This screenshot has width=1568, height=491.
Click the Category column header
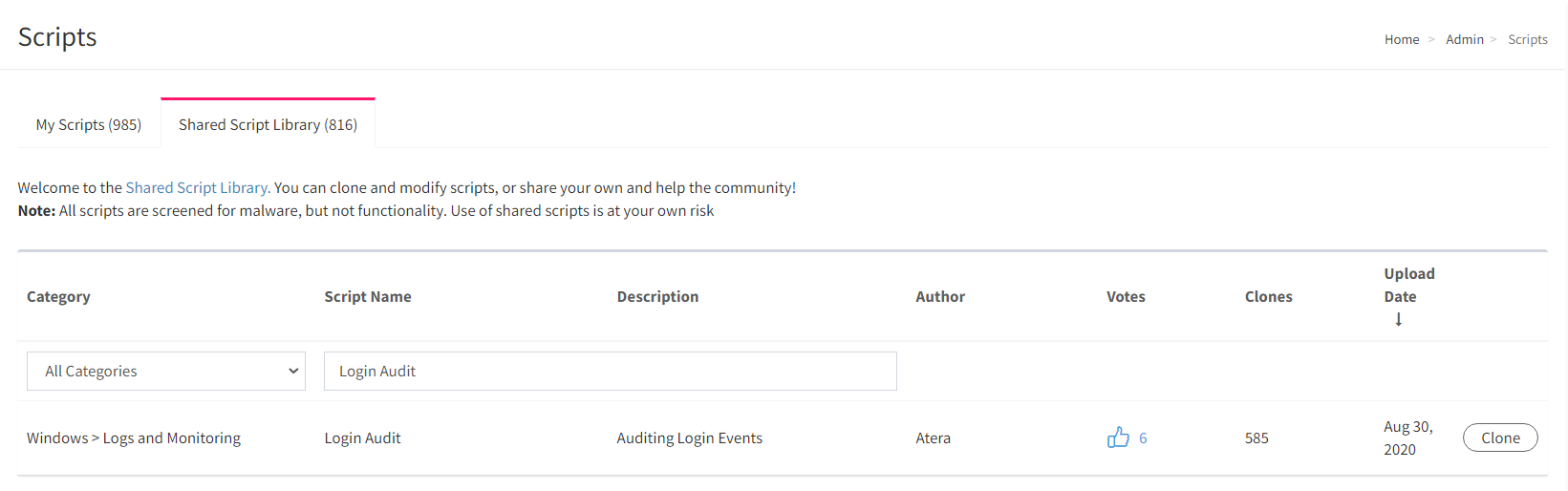58,297
